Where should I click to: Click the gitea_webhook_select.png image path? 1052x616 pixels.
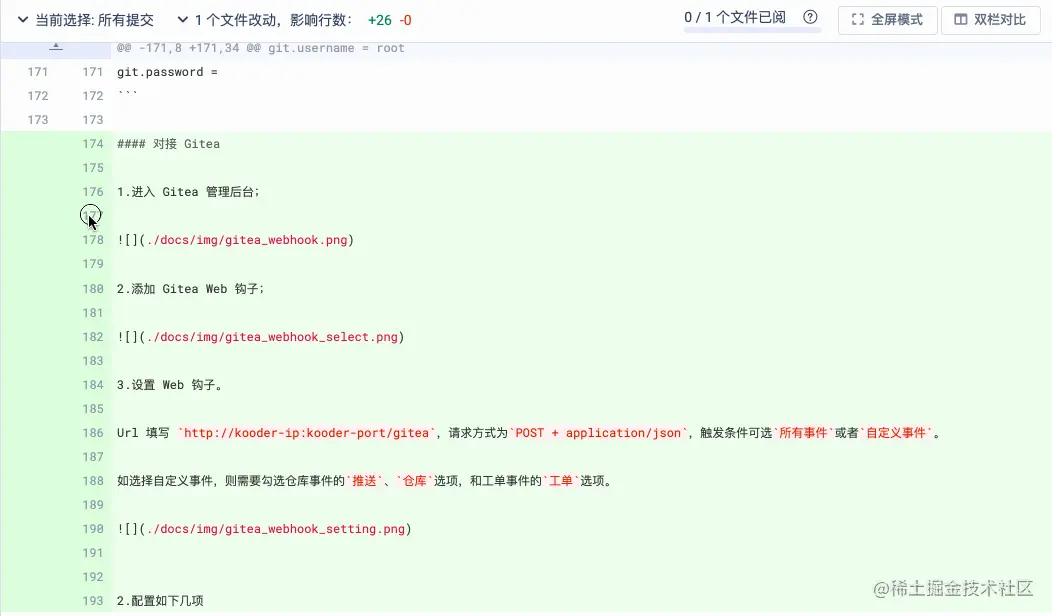(272, 337)
